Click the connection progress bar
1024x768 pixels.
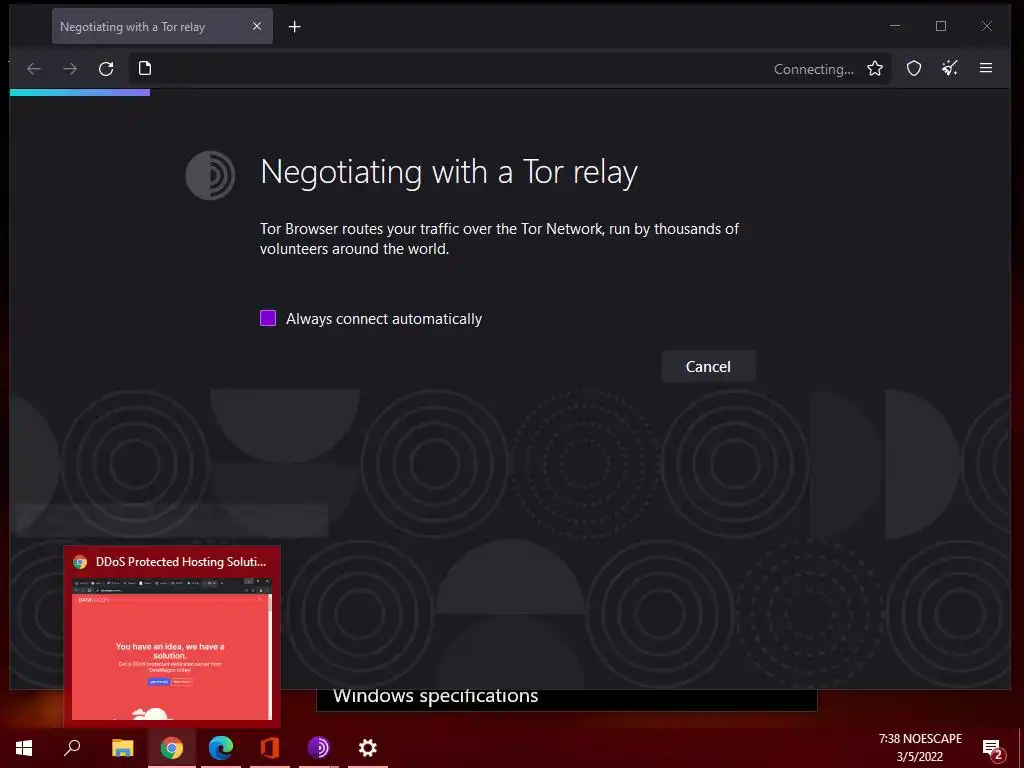[80, 93]
